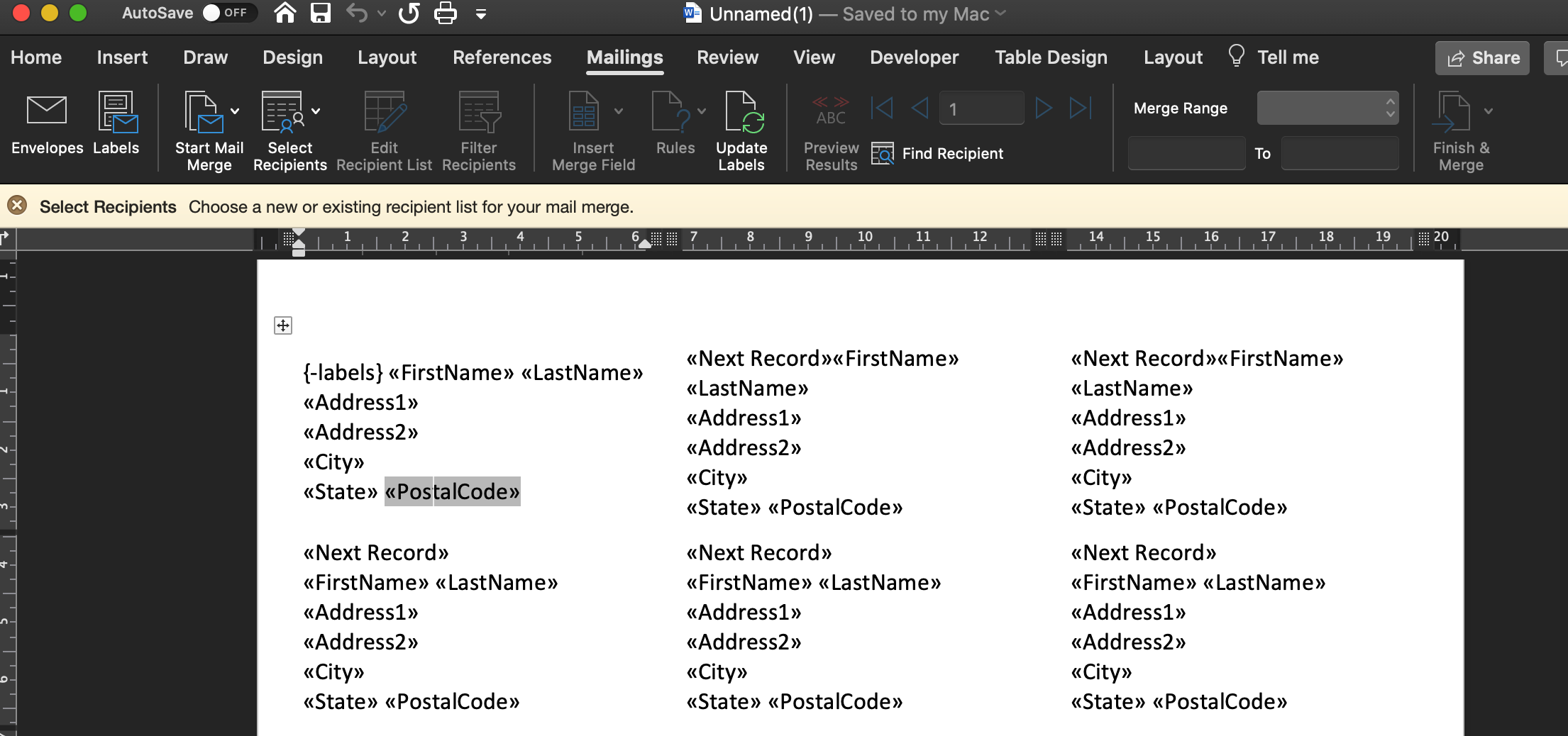Expand Insert Merge Field dropdown arrow

click(x=619, y=111)
